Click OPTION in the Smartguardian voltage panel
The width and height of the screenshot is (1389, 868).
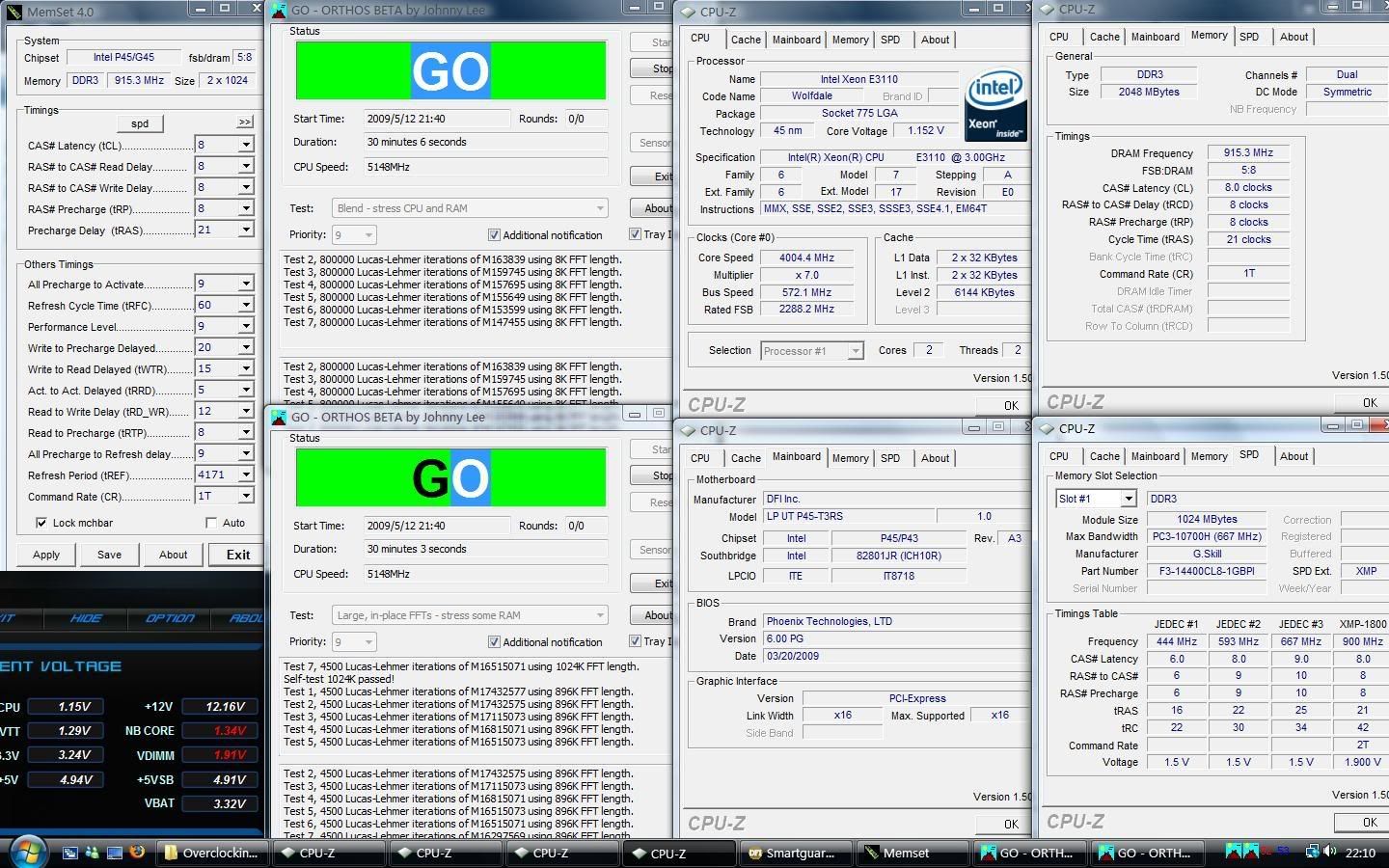click(170, 618)
